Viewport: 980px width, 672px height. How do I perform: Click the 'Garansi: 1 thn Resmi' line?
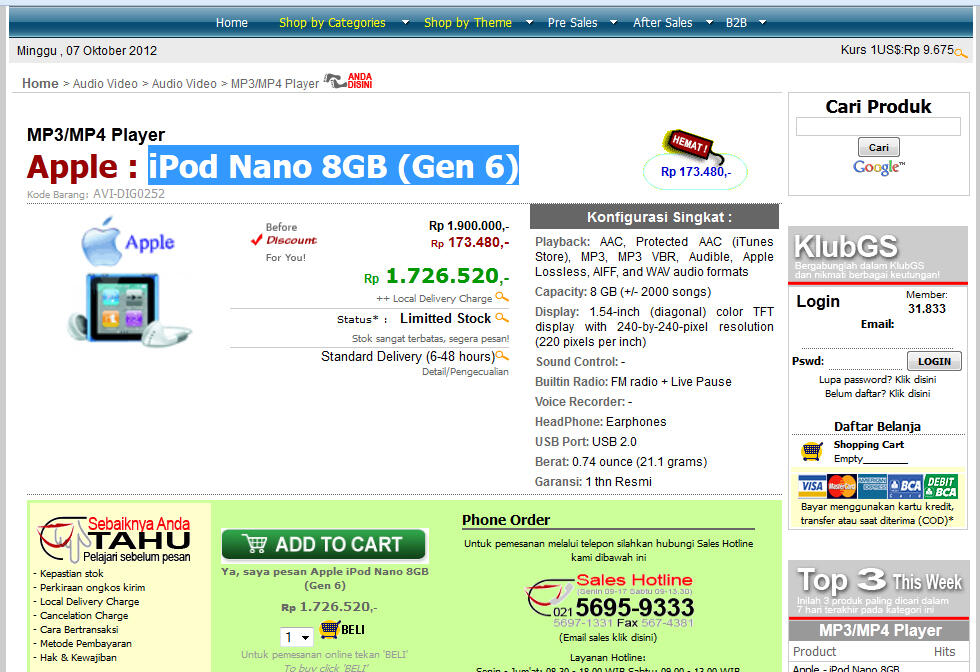pos(593,481)
